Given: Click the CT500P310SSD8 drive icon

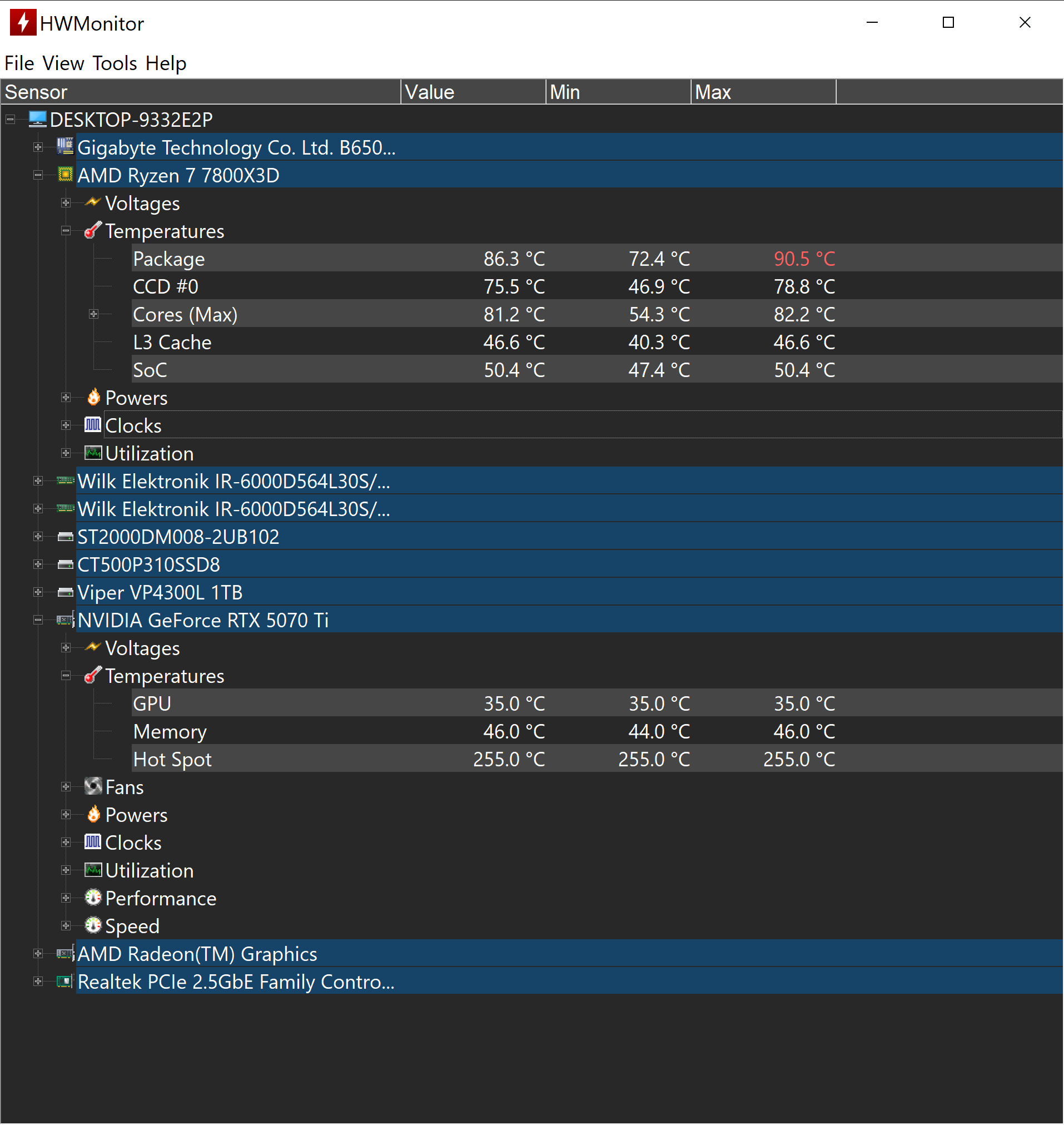Looking at the screenshot, I should pos(65,564).
